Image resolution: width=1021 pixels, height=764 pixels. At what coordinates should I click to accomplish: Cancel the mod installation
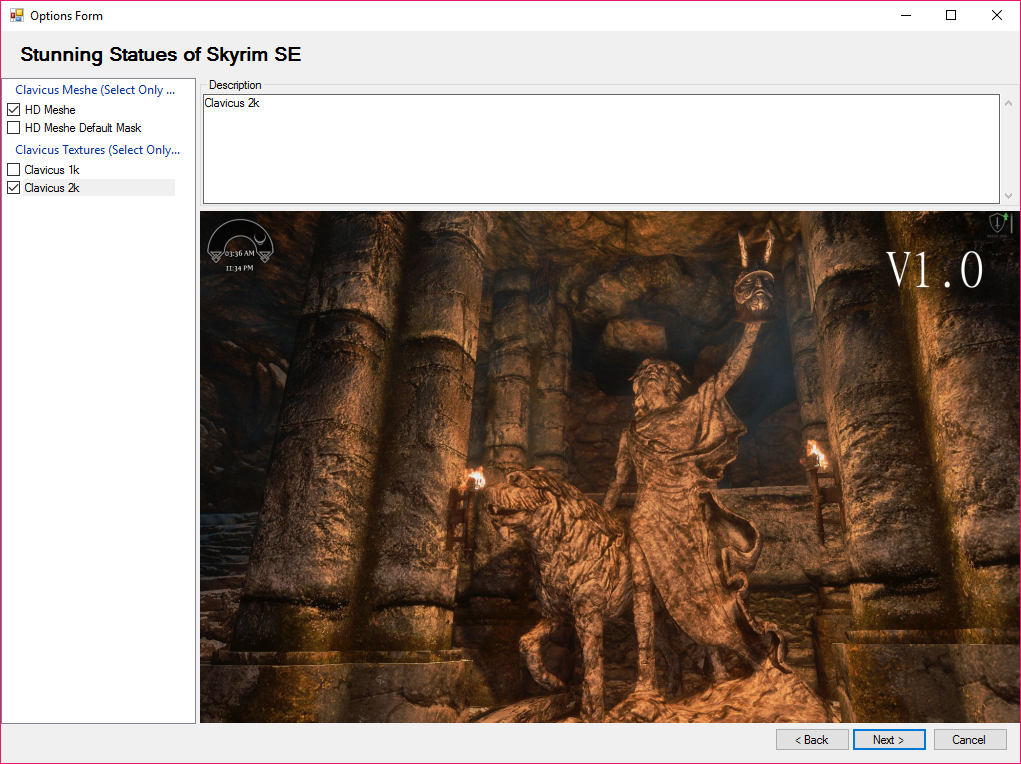pos(969,739)
